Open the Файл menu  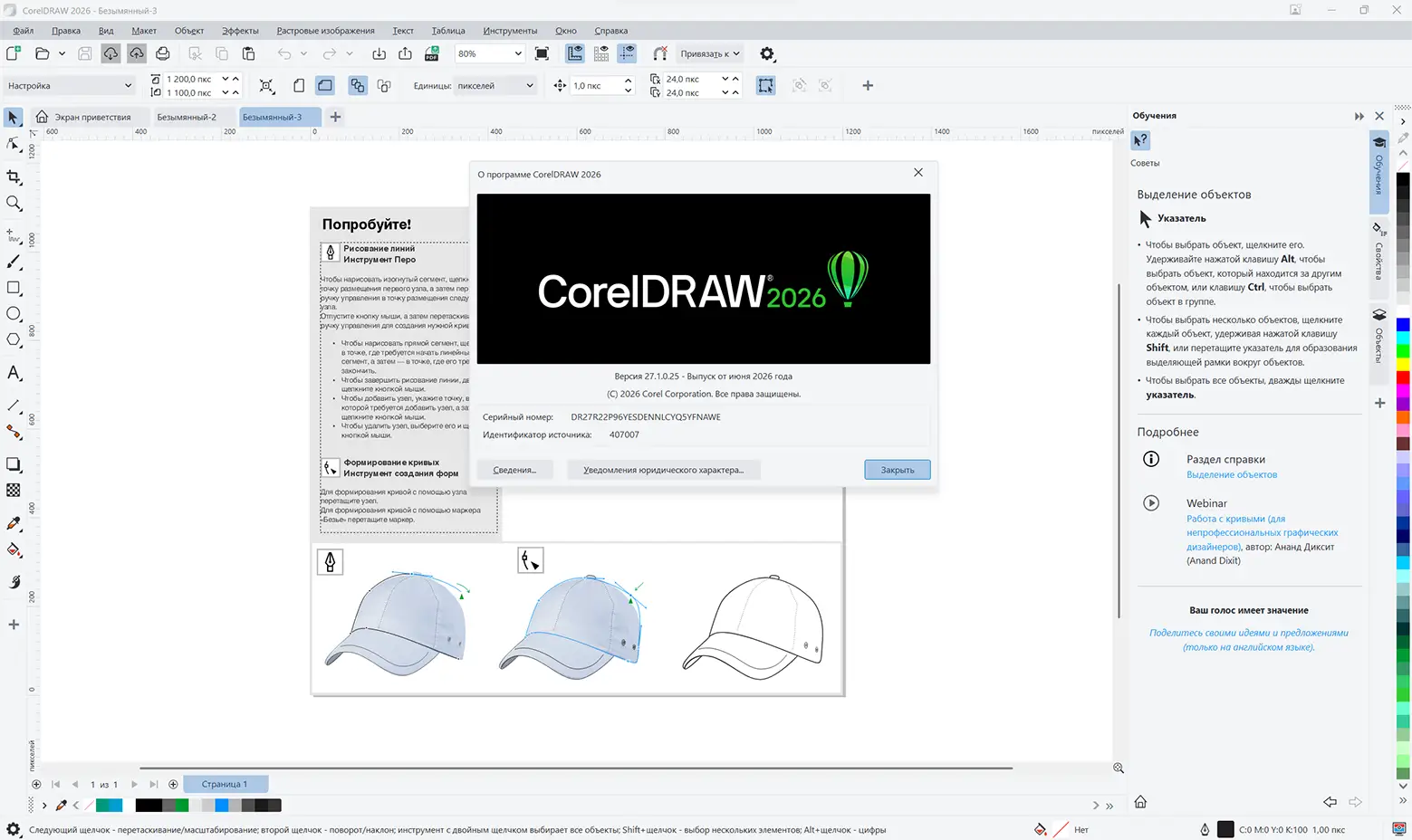click(24, 31)
